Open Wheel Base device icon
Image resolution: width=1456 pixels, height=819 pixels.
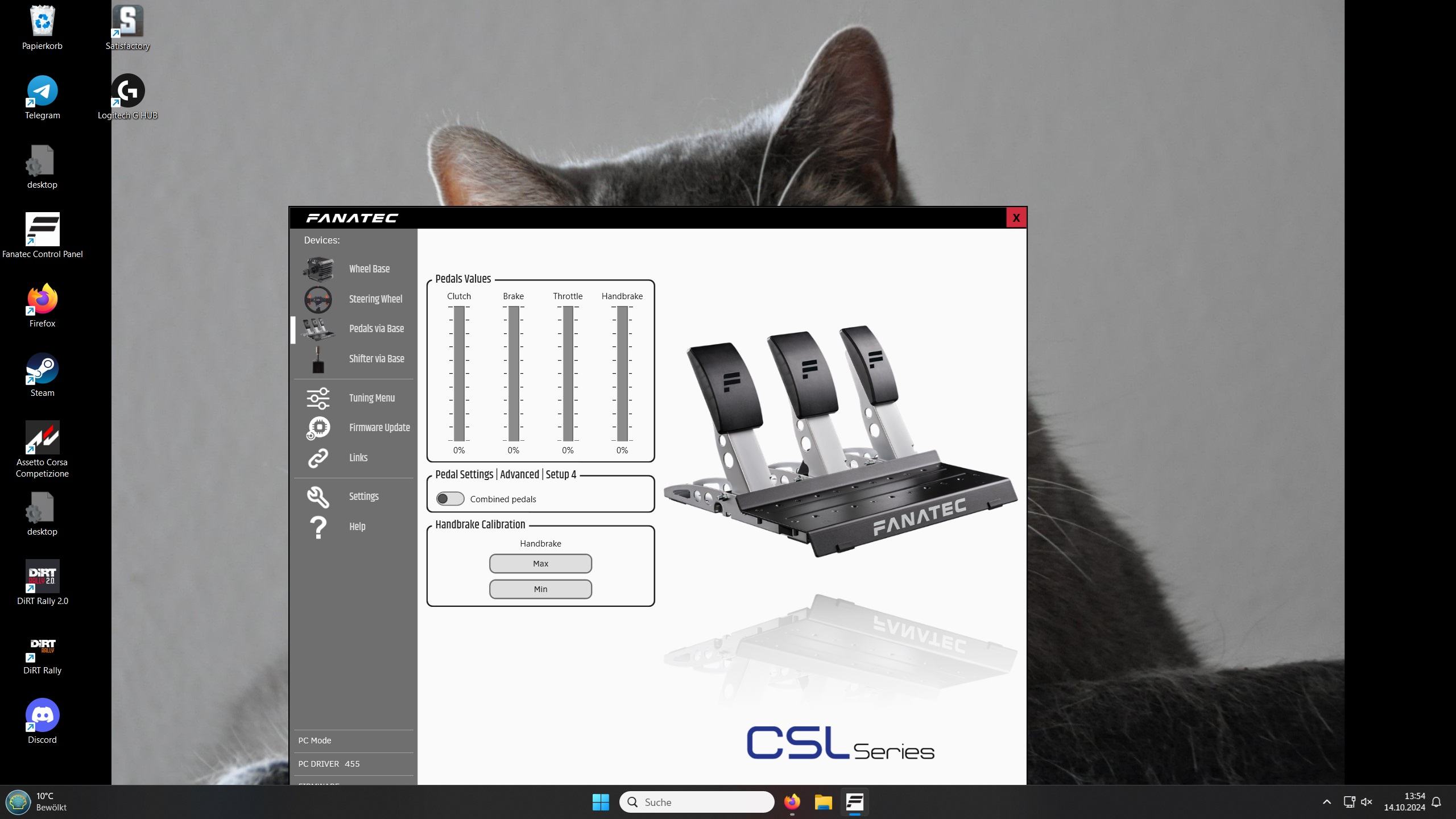click(318, 269)
